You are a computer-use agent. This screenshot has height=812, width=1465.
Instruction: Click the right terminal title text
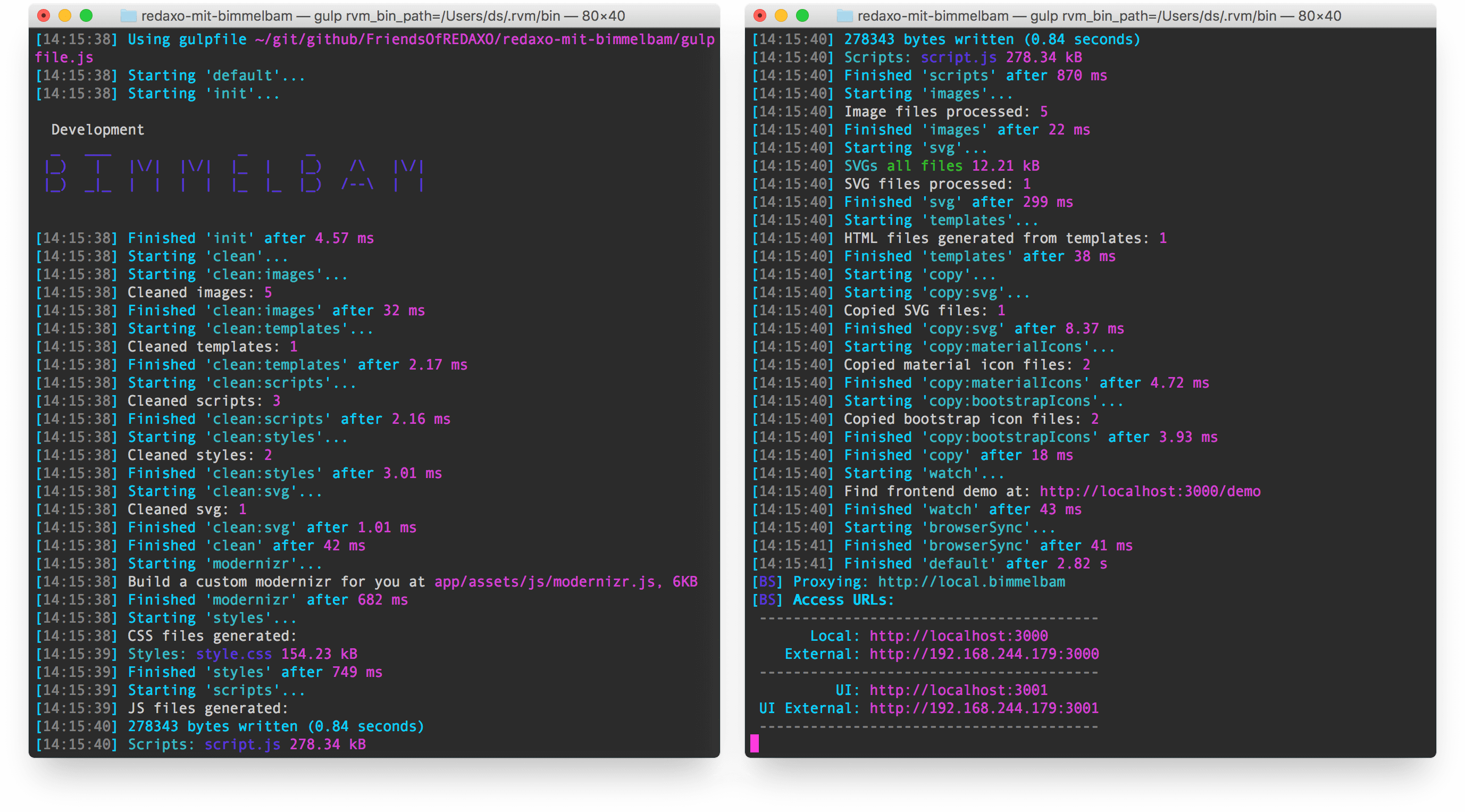click(x=1099, y=16)
